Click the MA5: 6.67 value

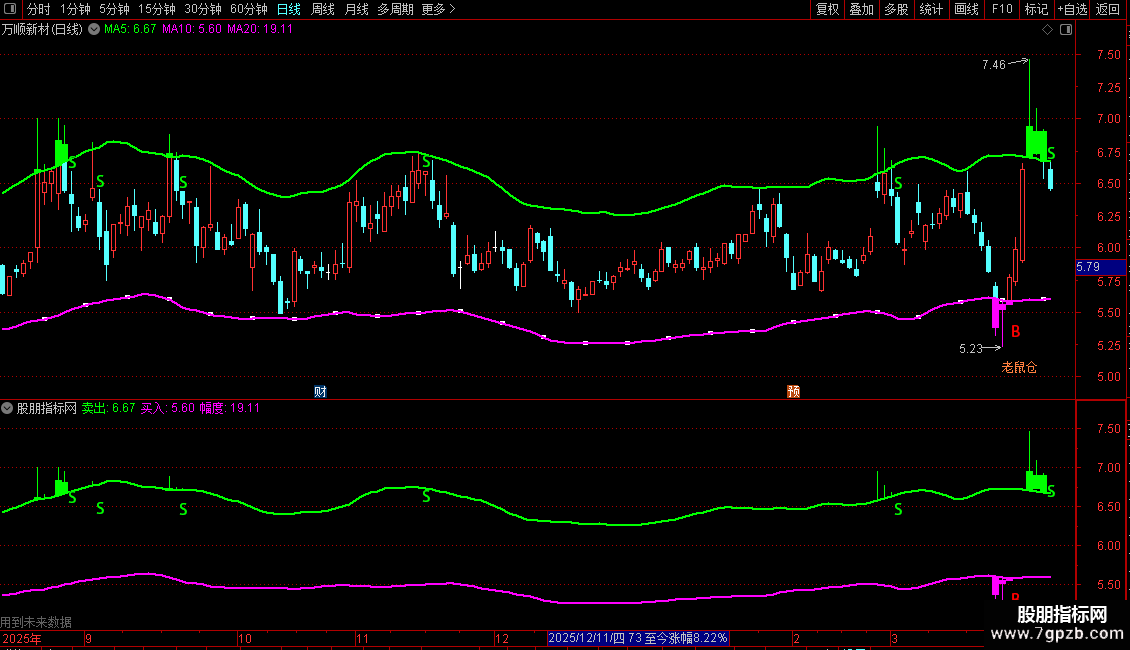click(x=130, y=29)
